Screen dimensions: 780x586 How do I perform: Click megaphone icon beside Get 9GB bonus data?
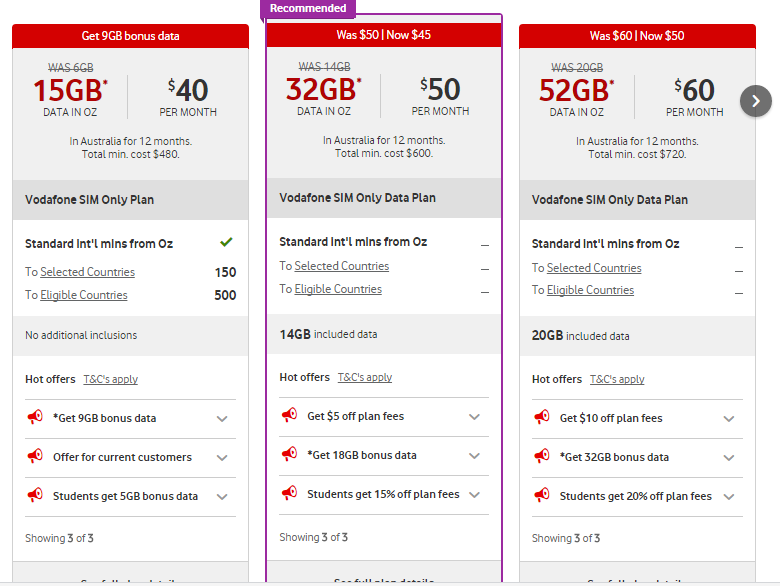pos(35,417)
